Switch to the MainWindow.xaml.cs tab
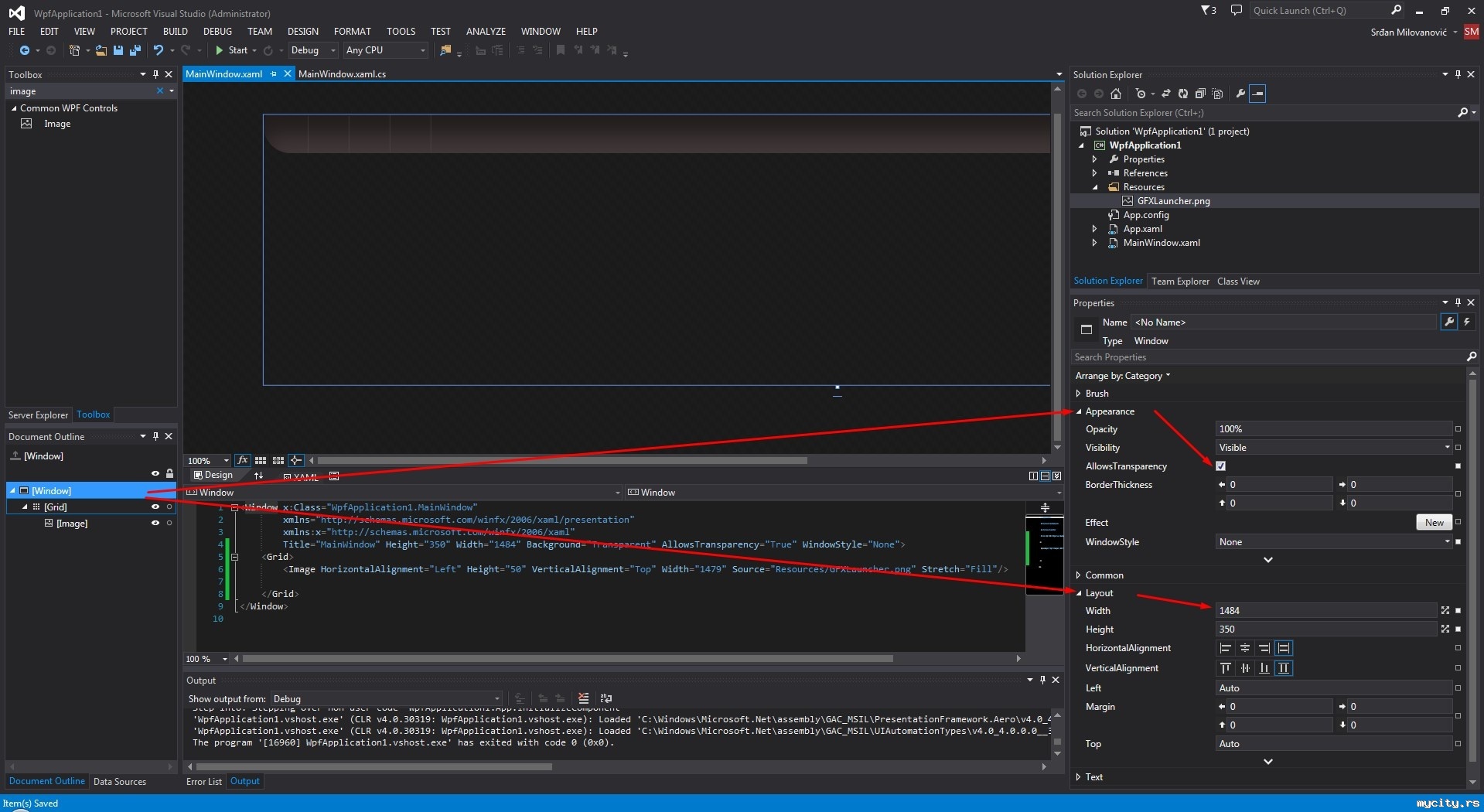 (342, 74)
